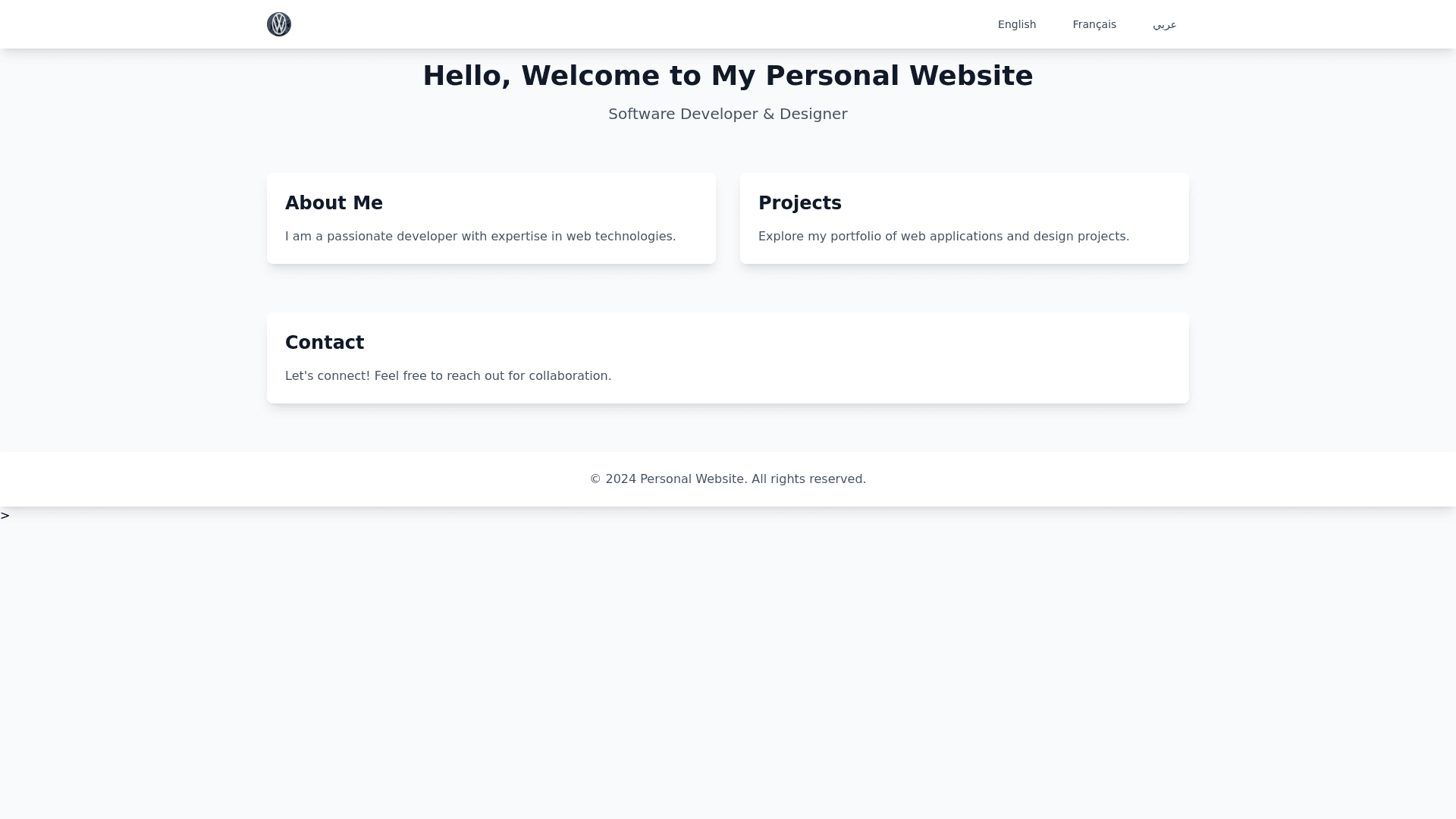Click the word 'Designer' in the subtitle
The width and height of the screenshot is (1456, 819).
click(x=813, y=114)
